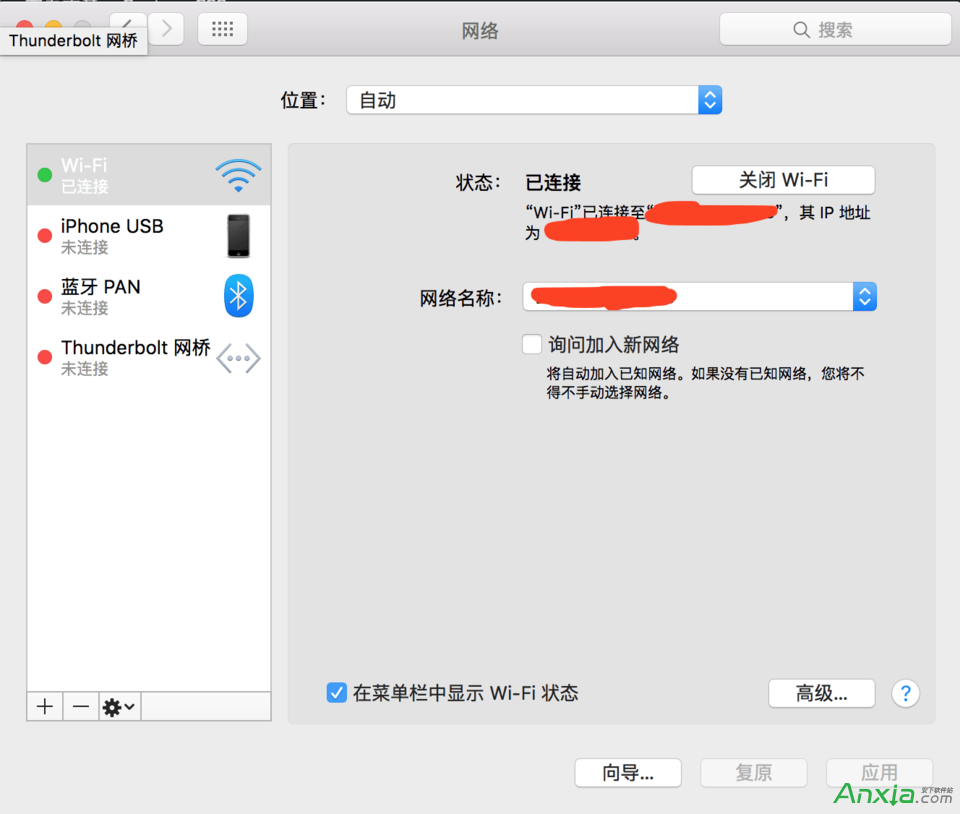Click the green status dot beside Wi-Fi
Viewport: 960px width, 814px height.
(x=45, y=175)
